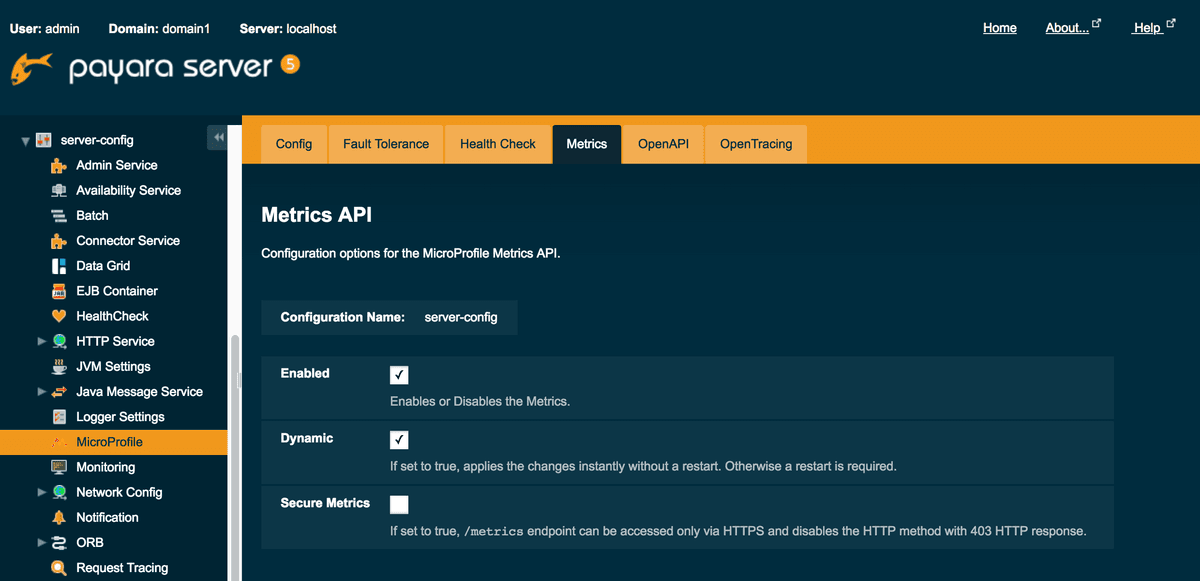Click the MicroProfile icon
The width and height of the screenshot is (1200, 581).
click(x=59, y=442)
